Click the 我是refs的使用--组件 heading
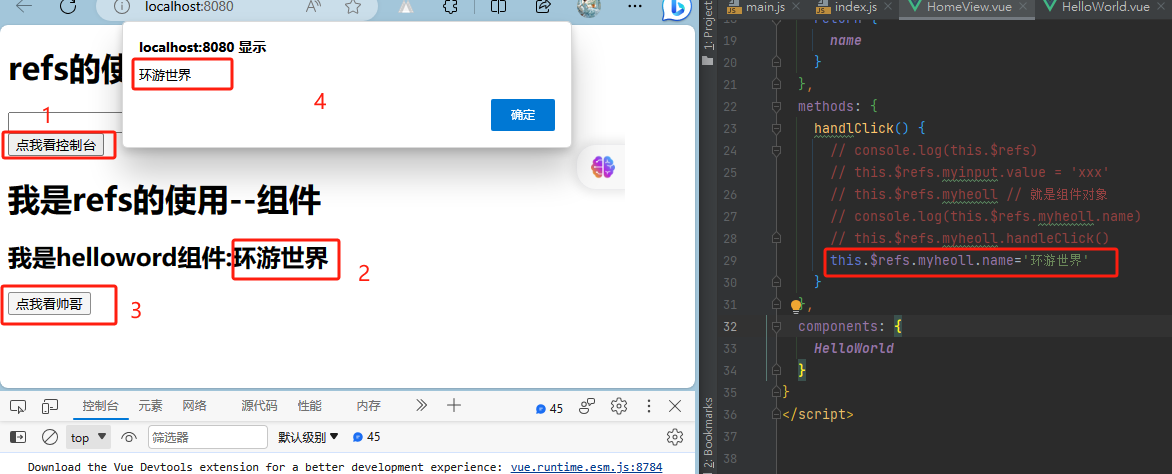The width and height of the screenshot is (1172, 474). pos(164,201)
